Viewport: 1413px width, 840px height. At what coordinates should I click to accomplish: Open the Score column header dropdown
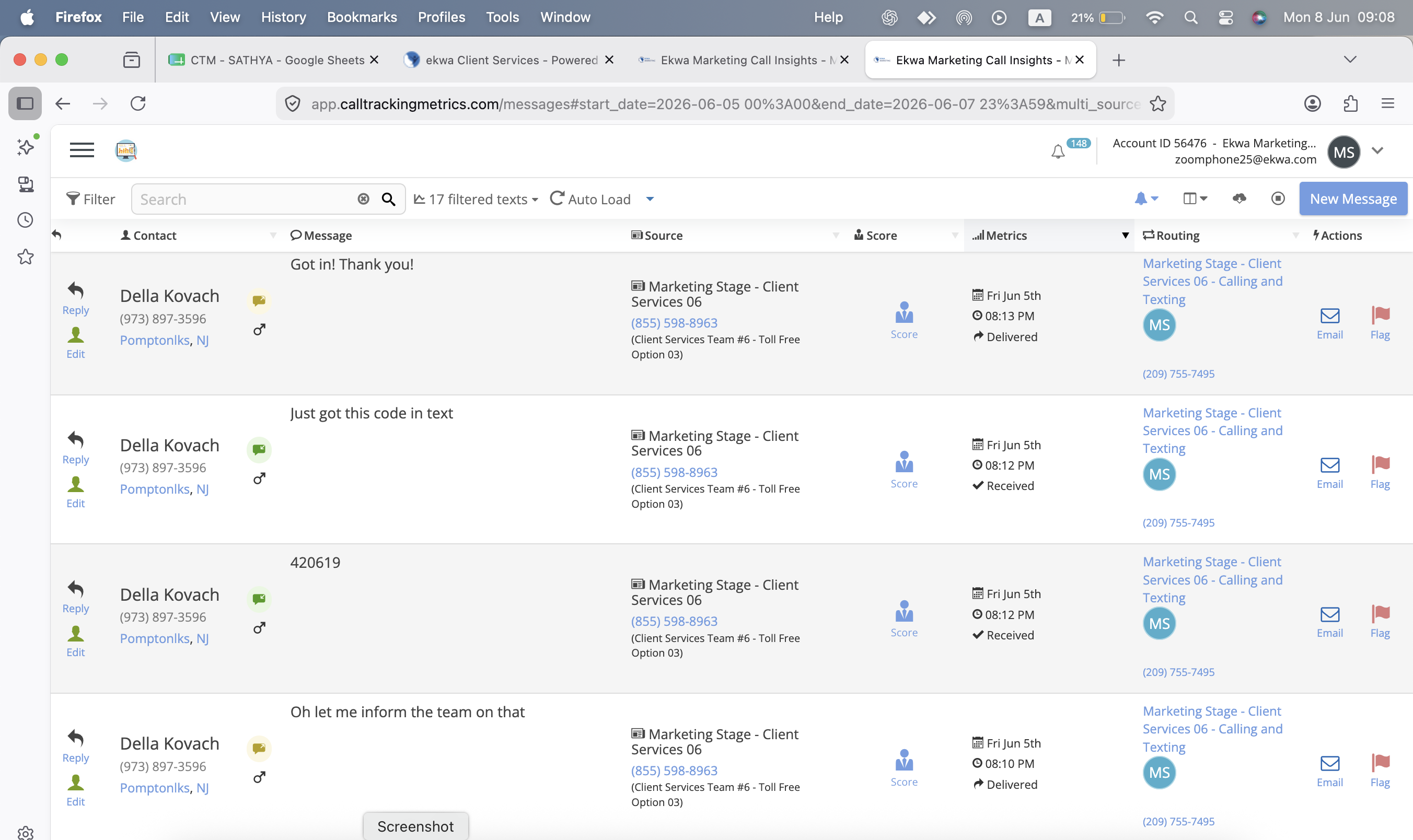tap(954, 236)
